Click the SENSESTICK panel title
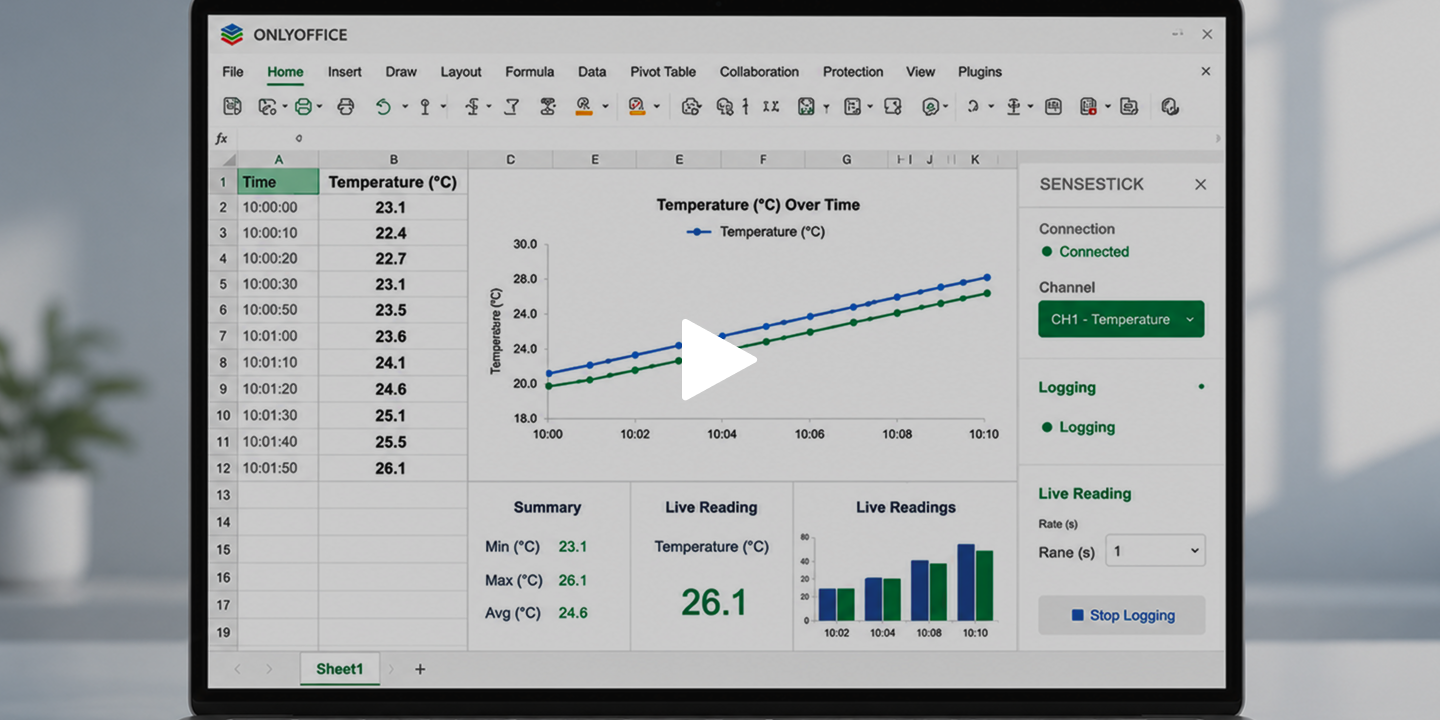 [1092, 184]
